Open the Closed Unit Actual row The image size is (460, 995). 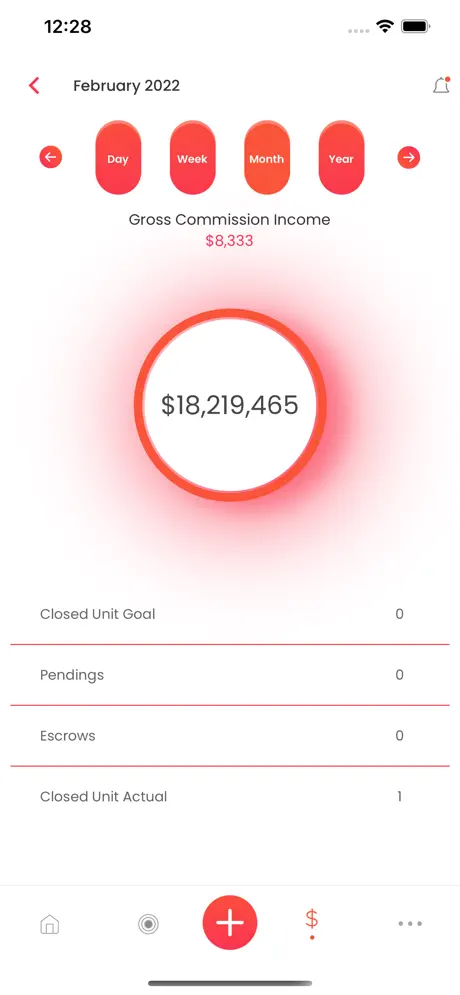point(230,797)
